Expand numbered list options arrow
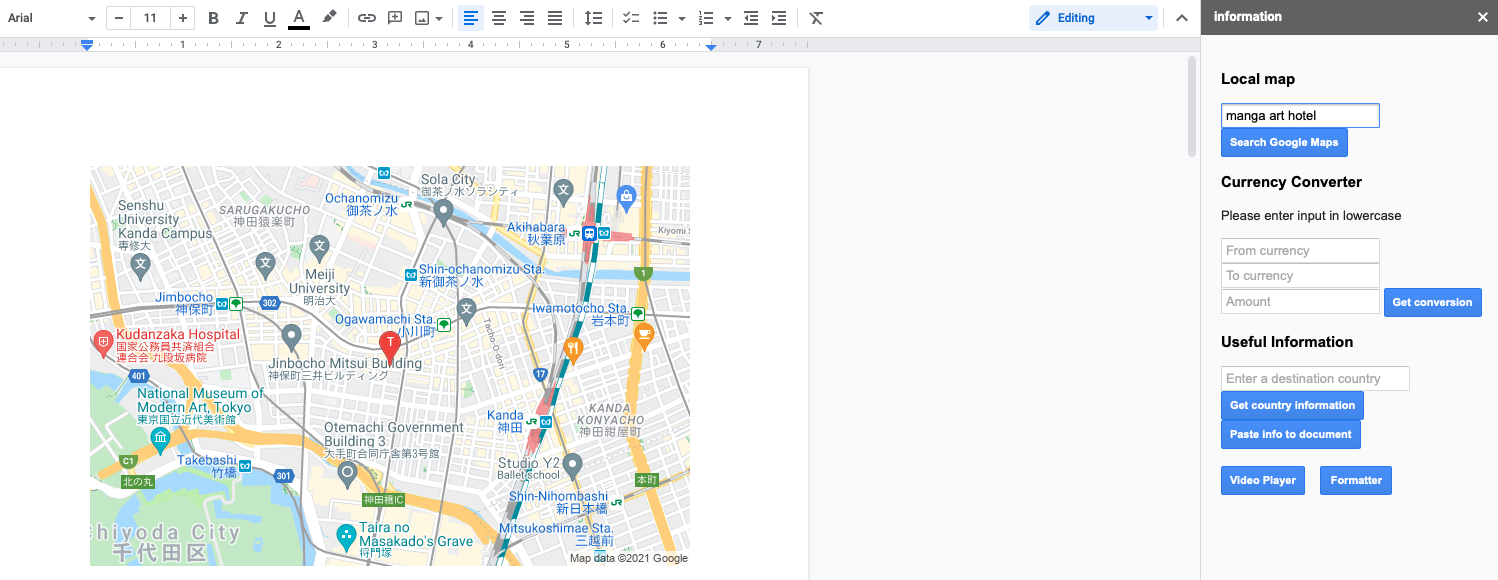Viewport: 1498px width, 580px height. coord(727,18)
